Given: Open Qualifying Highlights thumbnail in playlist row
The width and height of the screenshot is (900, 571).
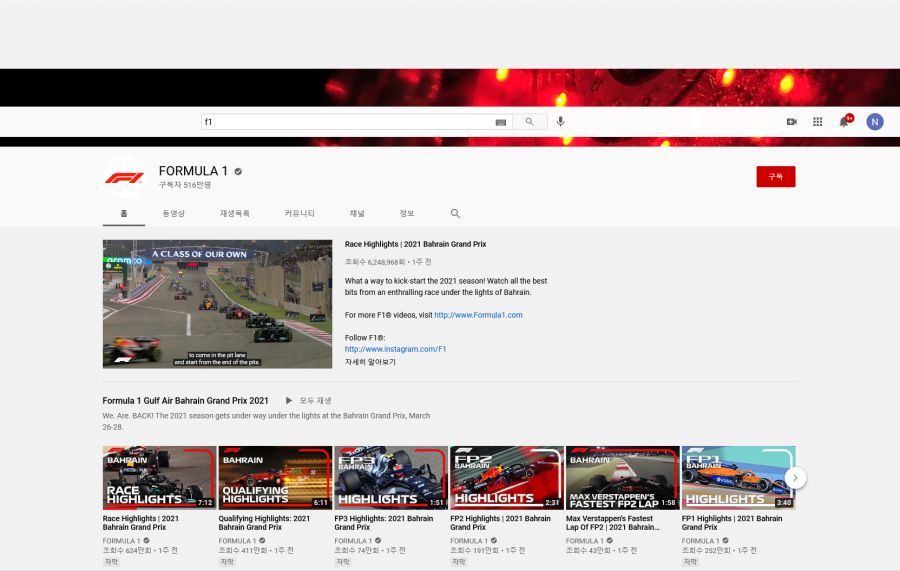Looking at the screenshot, I should (276, 477).
